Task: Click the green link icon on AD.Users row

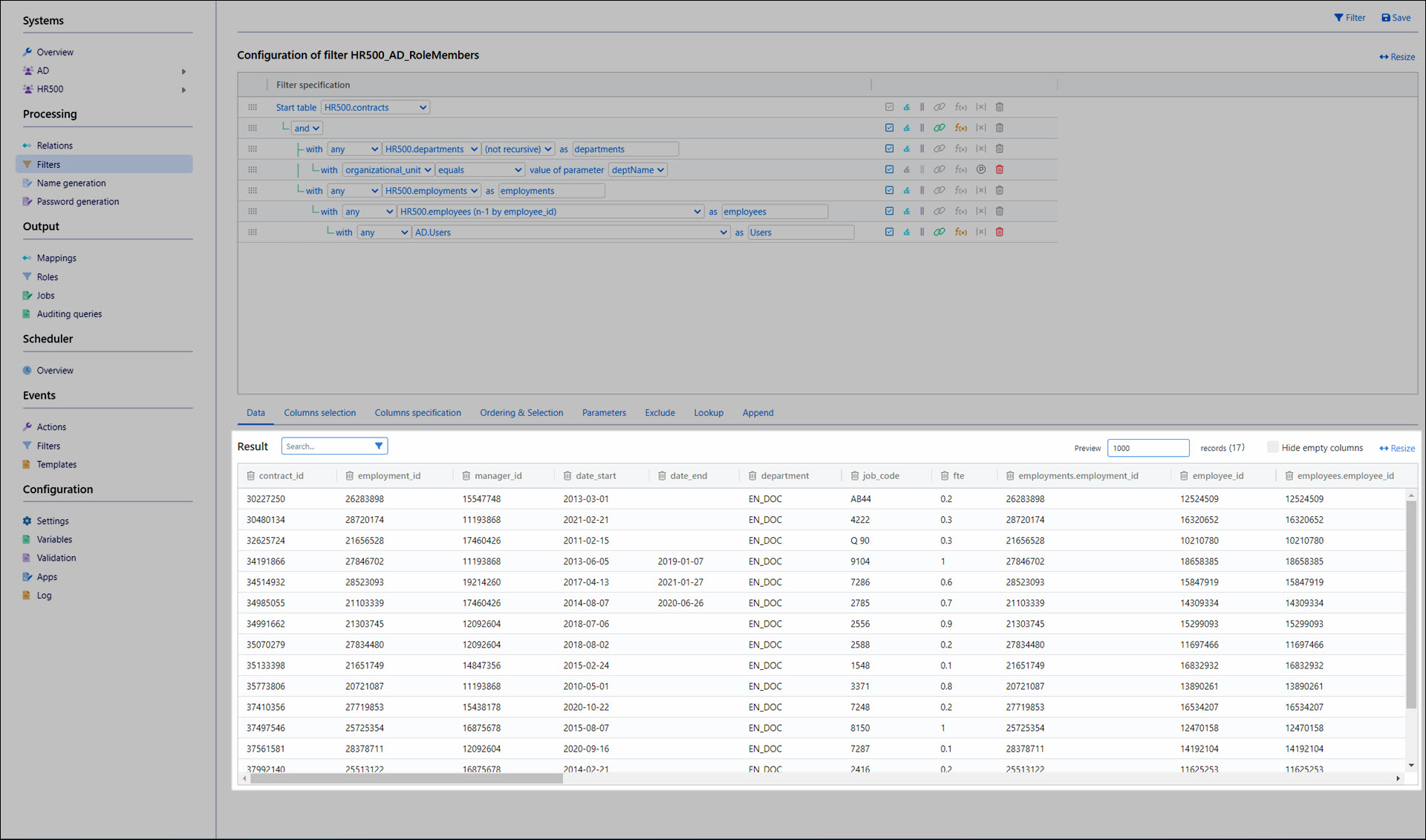Action: (x=939, y=232)
